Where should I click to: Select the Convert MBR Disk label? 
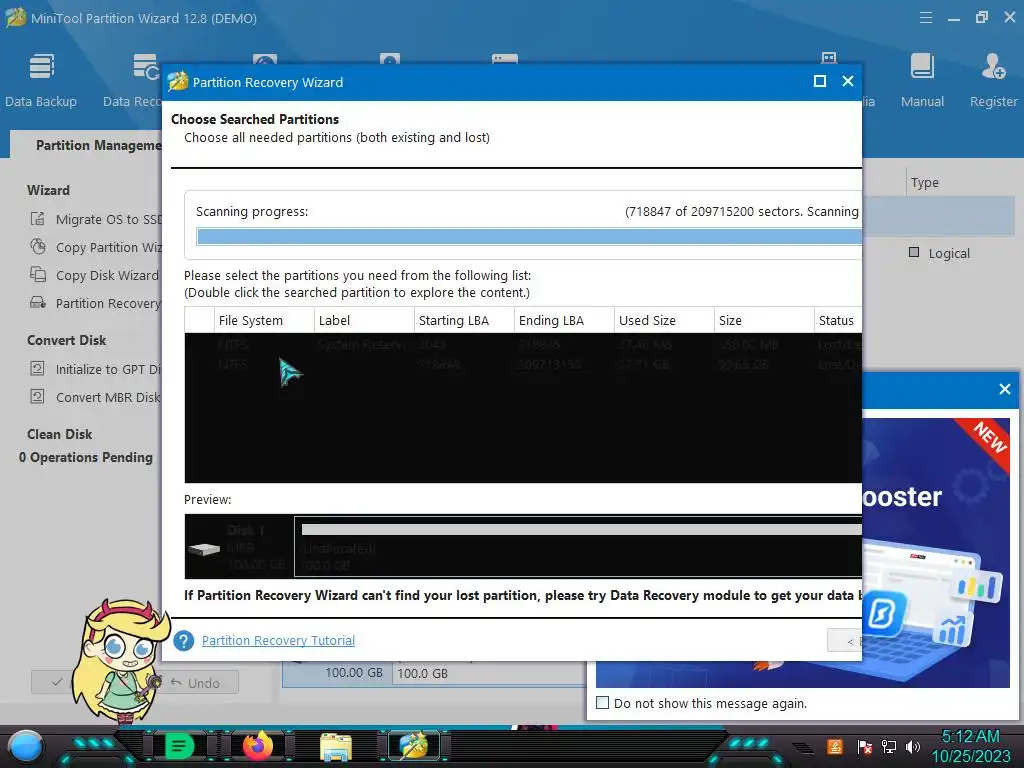coord(108,398)
